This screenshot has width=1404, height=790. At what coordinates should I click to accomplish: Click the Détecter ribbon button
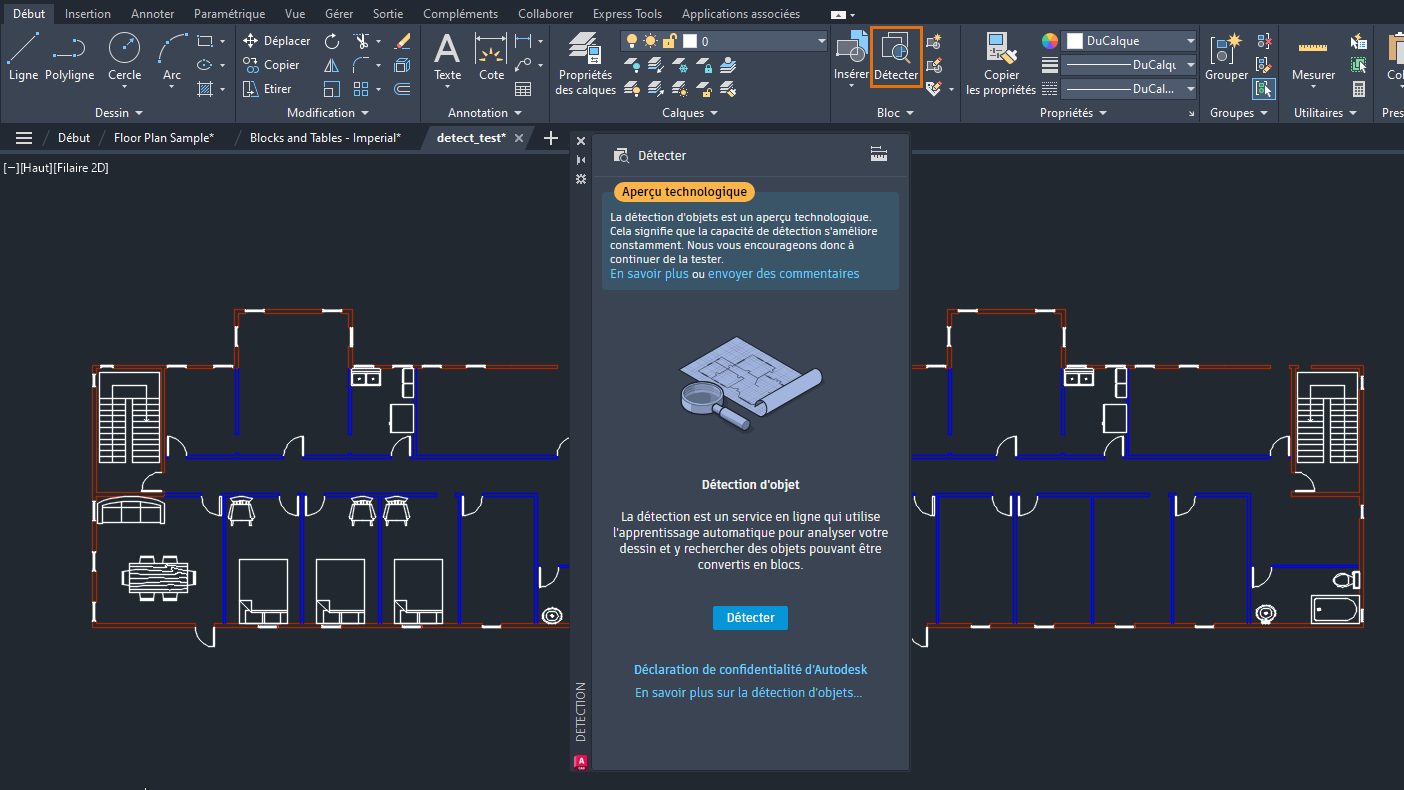click(896, 56)
